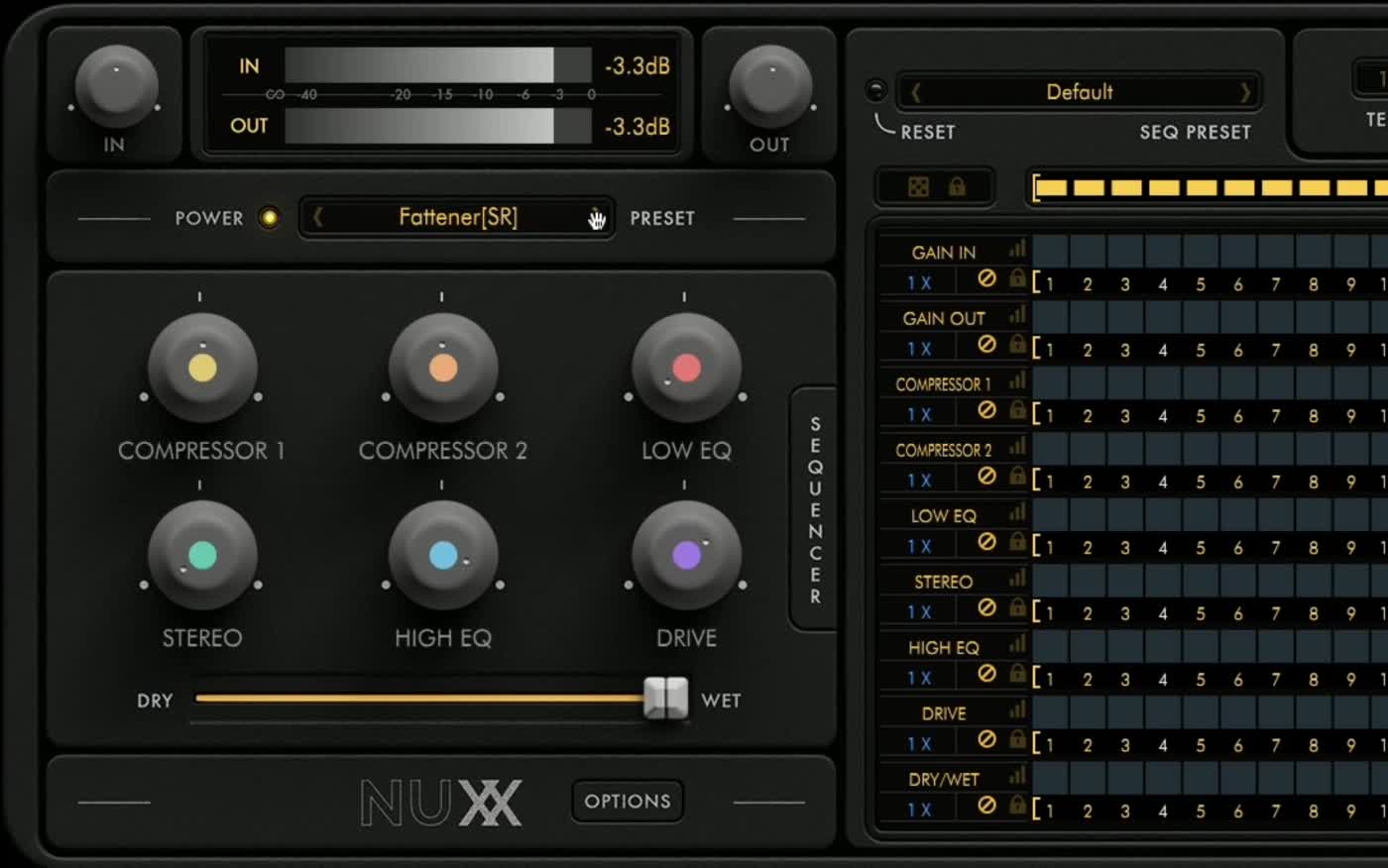Click the bars icon in the STEREO sequencer row

(1017, 579)
